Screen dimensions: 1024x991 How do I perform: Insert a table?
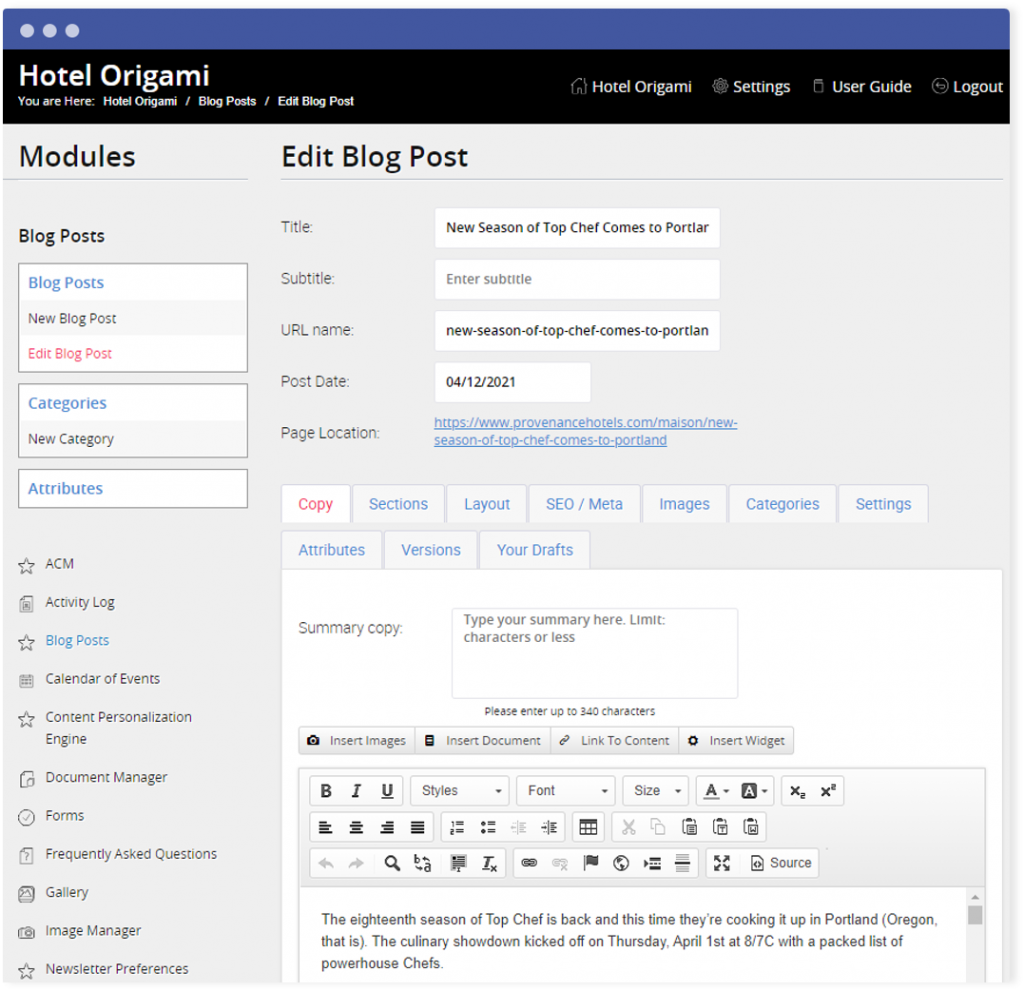[588, 828]
